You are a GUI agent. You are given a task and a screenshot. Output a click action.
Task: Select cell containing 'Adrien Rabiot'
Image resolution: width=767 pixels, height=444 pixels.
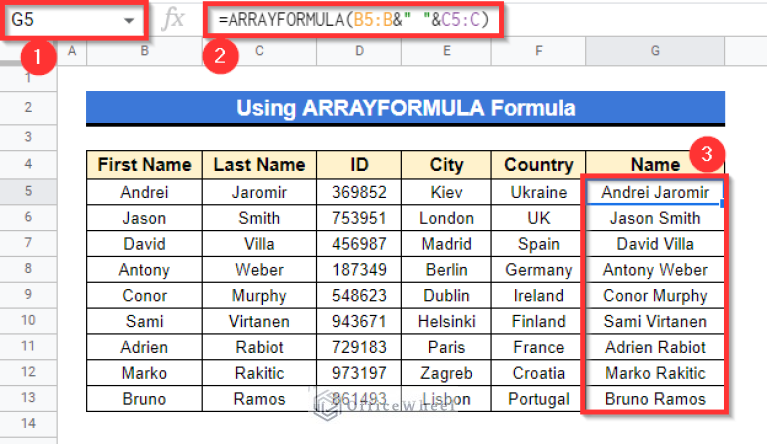pyautogui.click(x=655, y=348)
